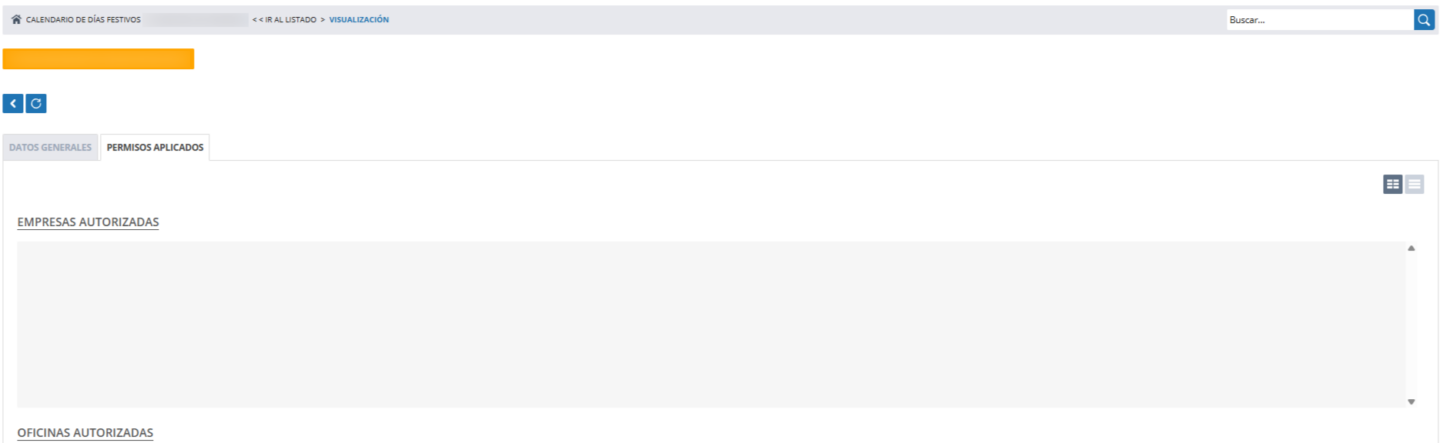1440x443 pixels.
Task: Click the down arrow of panel scrollbar
Action: (1411, 401)
